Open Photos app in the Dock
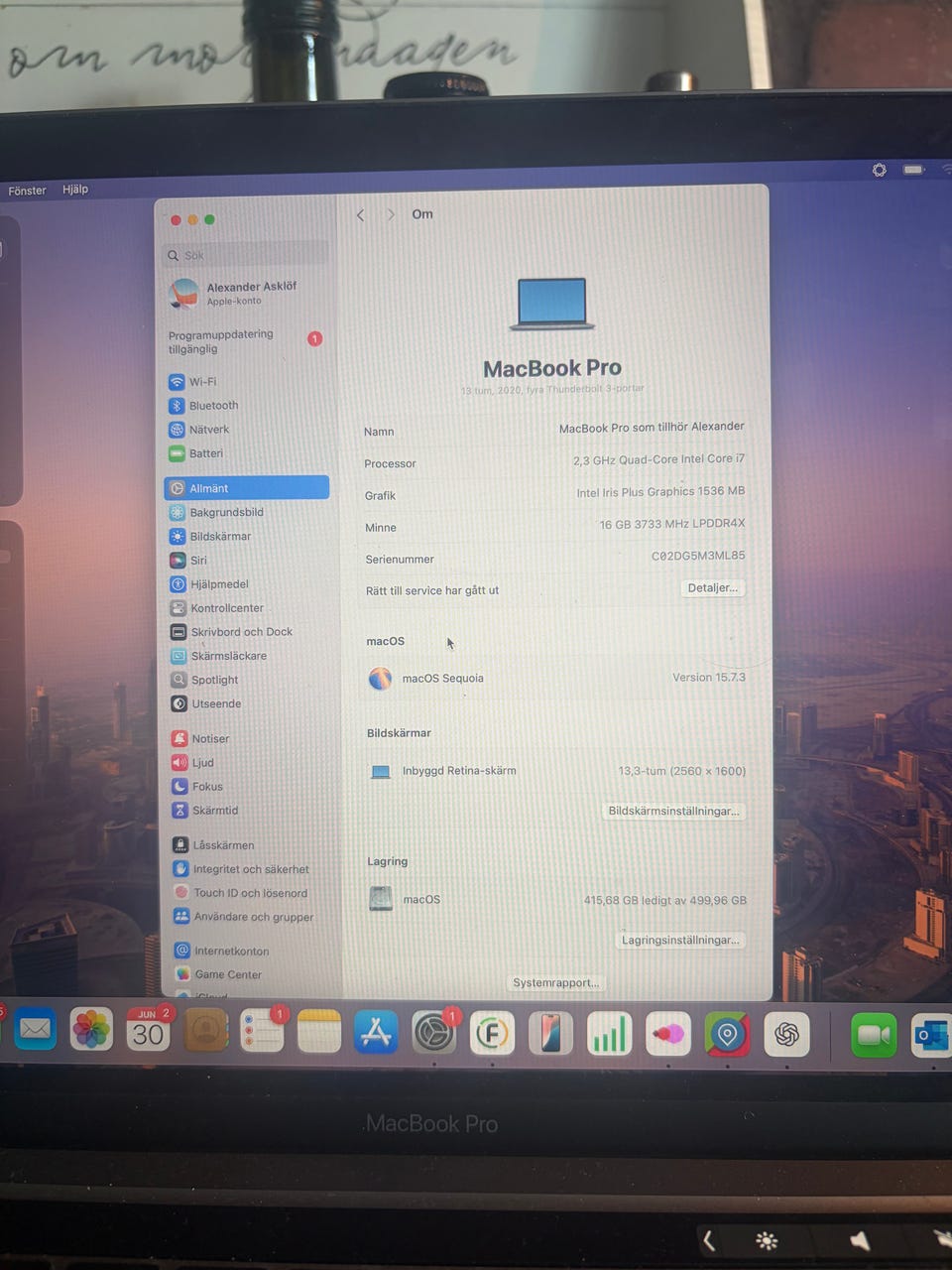The width and height of the screenshot is (952, 1270). click(x=91, y=1029)
